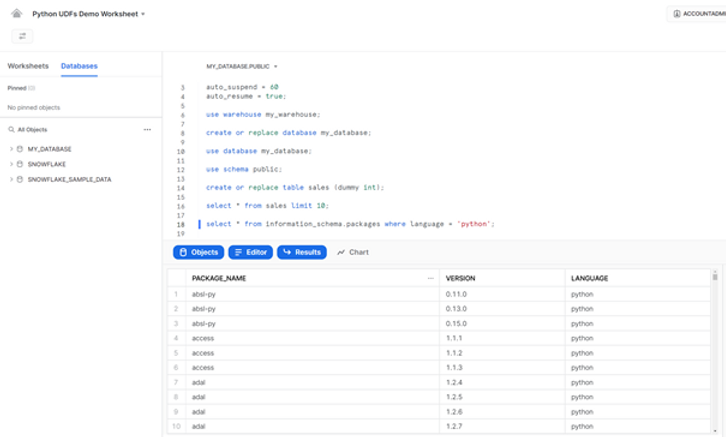Open the ACCOUNTADMIN role selector

697,13
